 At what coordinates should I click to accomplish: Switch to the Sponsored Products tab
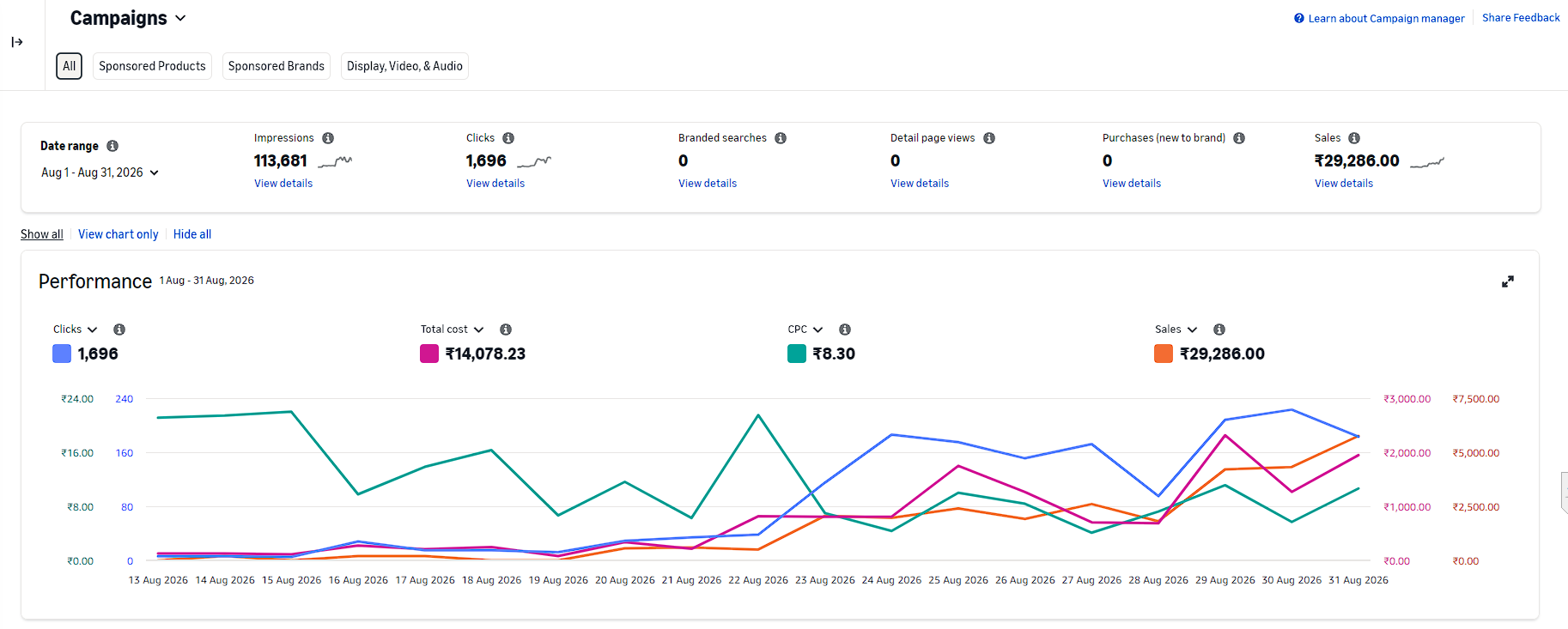152,66
